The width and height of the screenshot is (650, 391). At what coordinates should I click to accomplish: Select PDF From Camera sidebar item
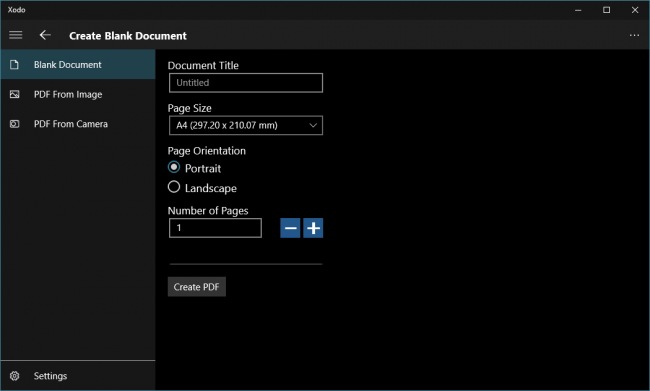click(x=78, y=124)
